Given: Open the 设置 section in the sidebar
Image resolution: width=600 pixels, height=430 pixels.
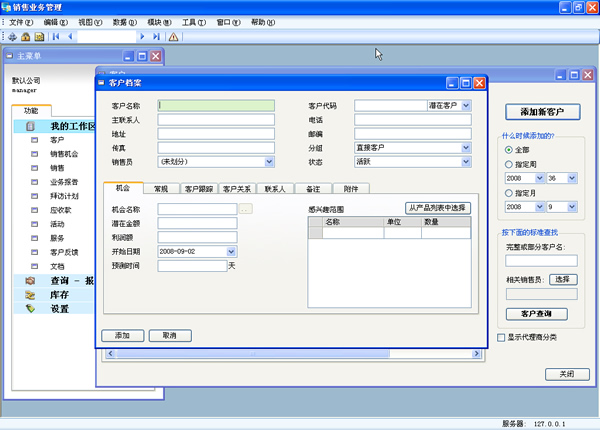Looking at the screenshot, I should click(x=59, y=309).
